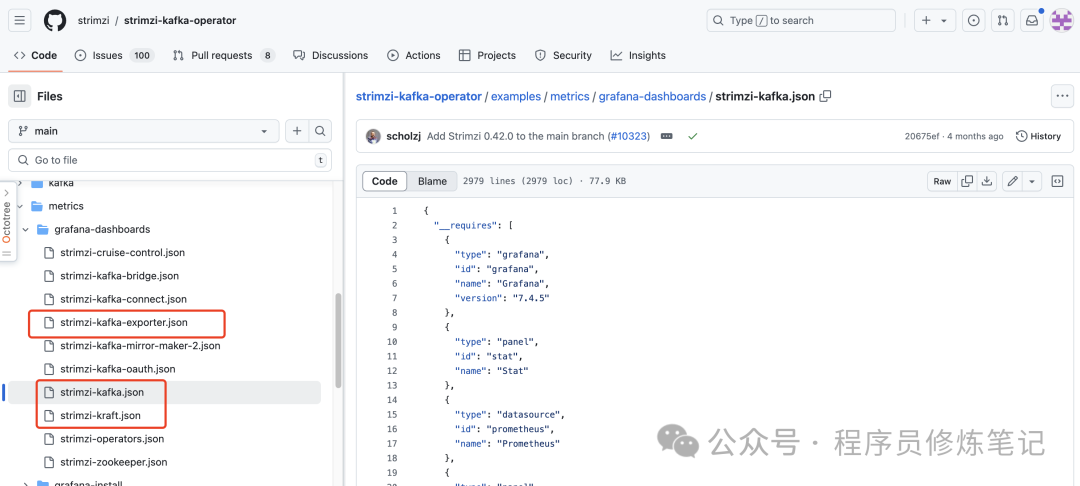Focus the Go to file field
The height and width of the screenshot is (486, 1080).
169,160
